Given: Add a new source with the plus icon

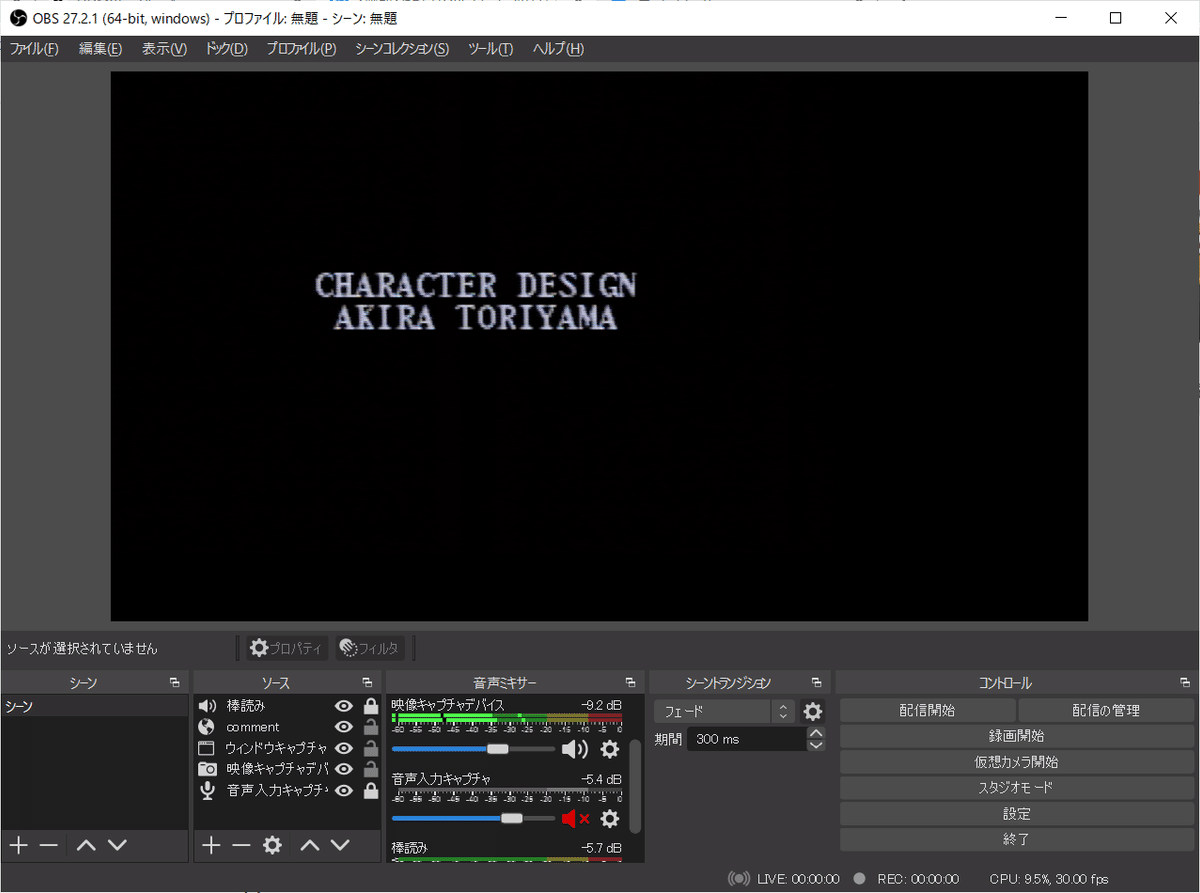Looking at the screenshot, I should coord(211,845).
